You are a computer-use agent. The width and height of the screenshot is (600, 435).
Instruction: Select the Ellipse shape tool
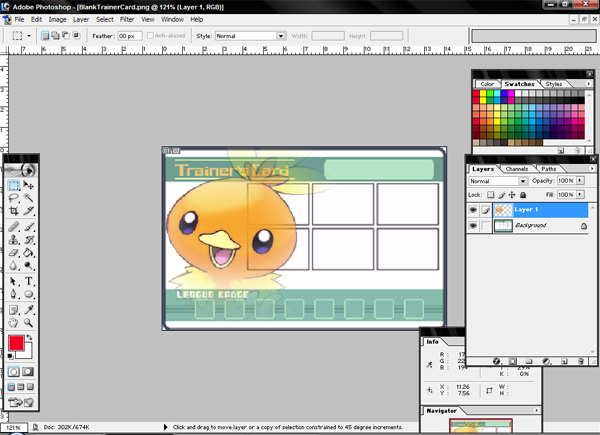[x=28, y=294]
